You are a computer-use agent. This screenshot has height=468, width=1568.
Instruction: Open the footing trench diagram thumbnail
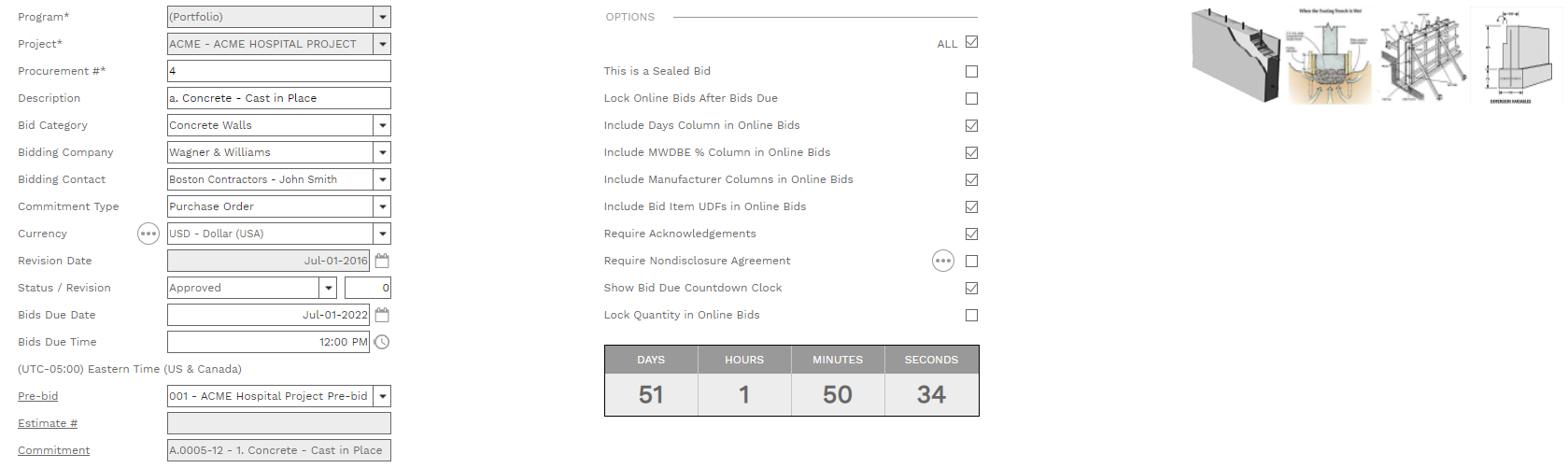[1330, 55]
